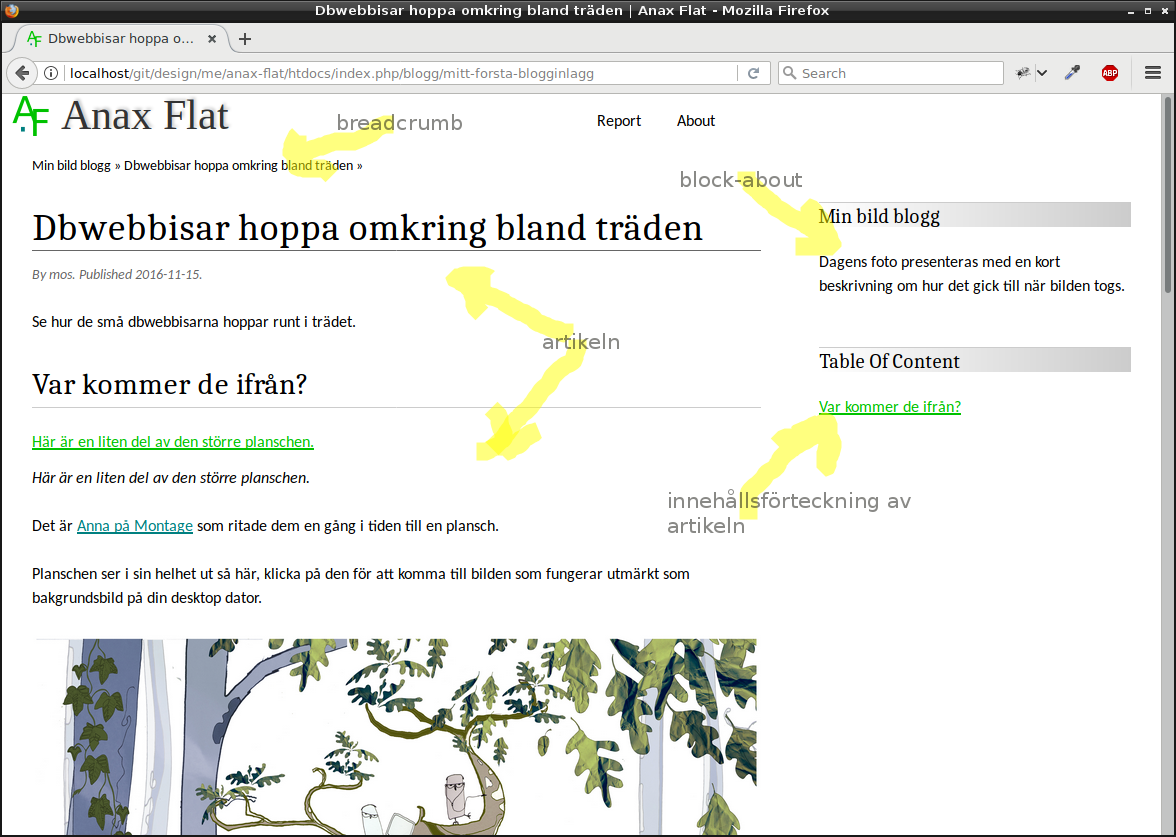Close the Dbwebbisar tab
Viewport: 1176px width, 837px height.
coord(212,38)
